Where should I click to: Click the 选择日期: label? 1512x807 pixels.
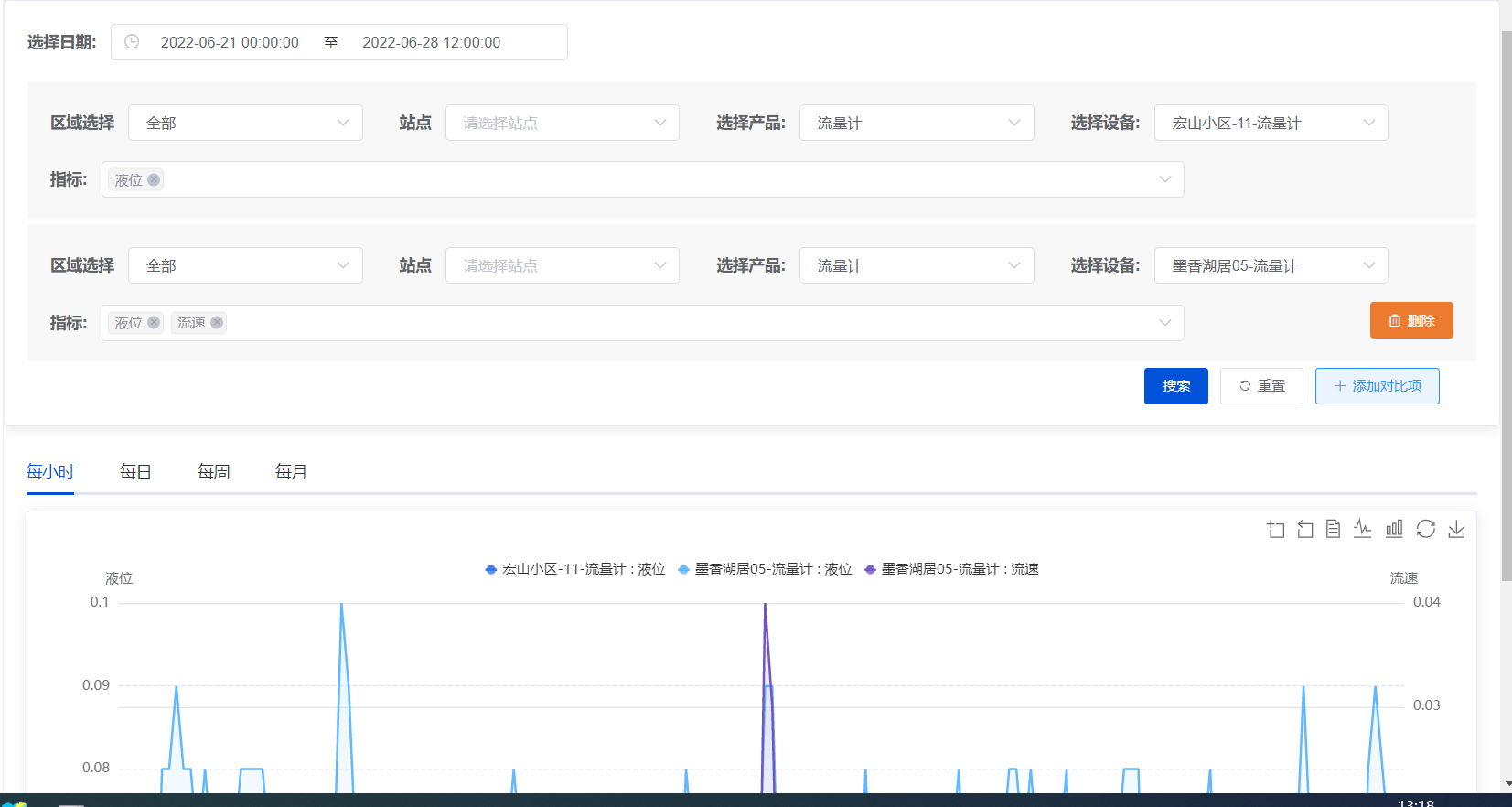pos(61,42)
